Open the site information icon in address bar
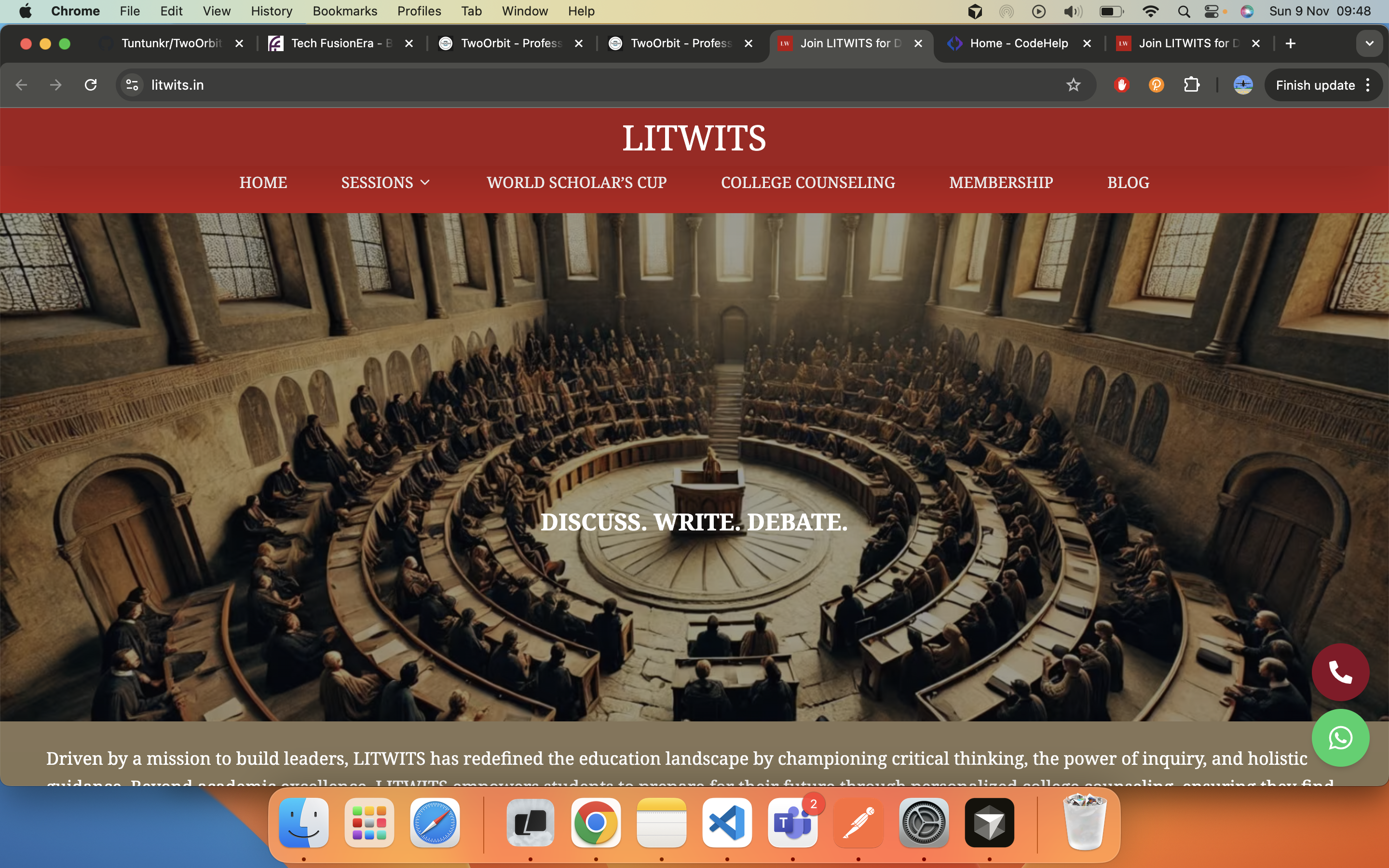Image resolution: width=1389 pixels, height=868 pixels. pos(132,84)
